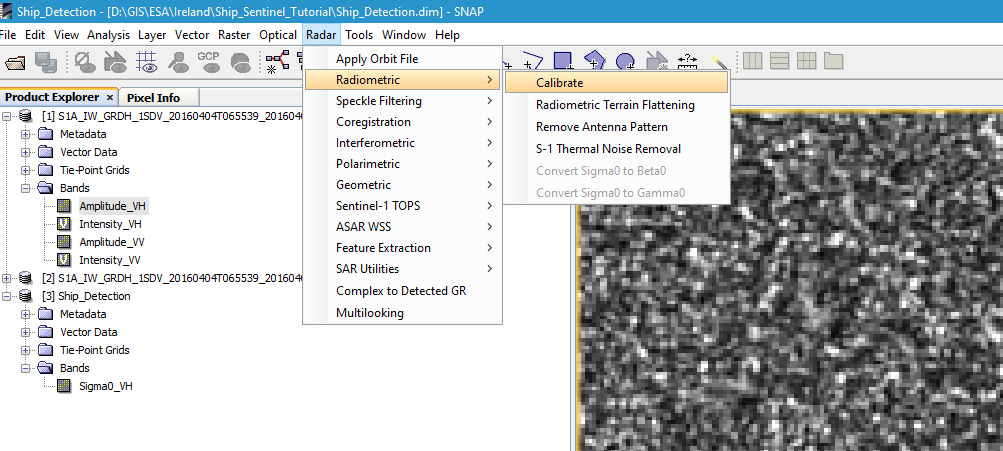The image size is (1003, 451).
Task: Expand the Tie-Point Grids node of product 1
Action: pos(26,170)
